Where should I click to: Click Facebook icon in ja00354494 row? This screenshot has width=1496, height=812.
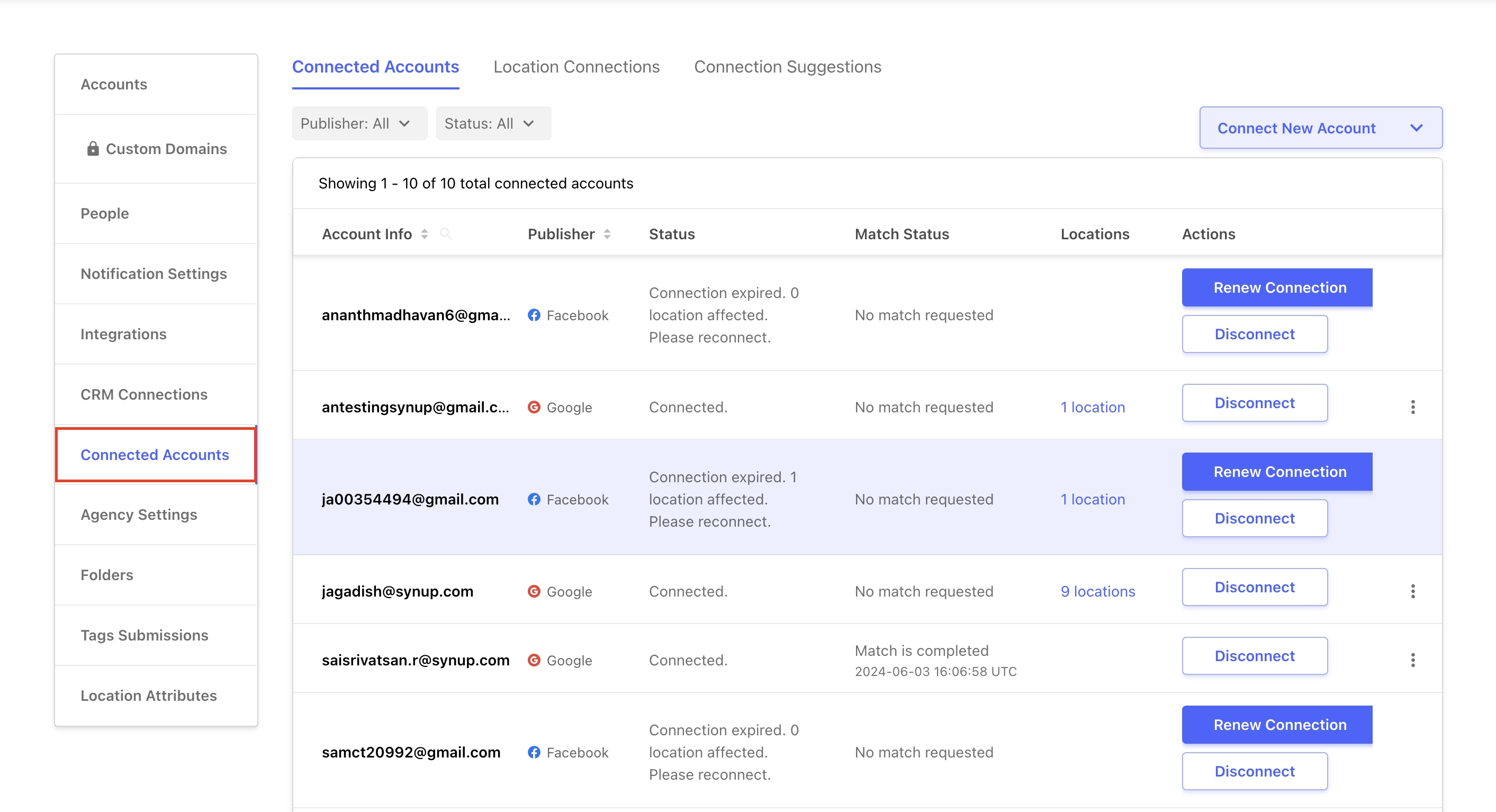click(x=534, y=499)
